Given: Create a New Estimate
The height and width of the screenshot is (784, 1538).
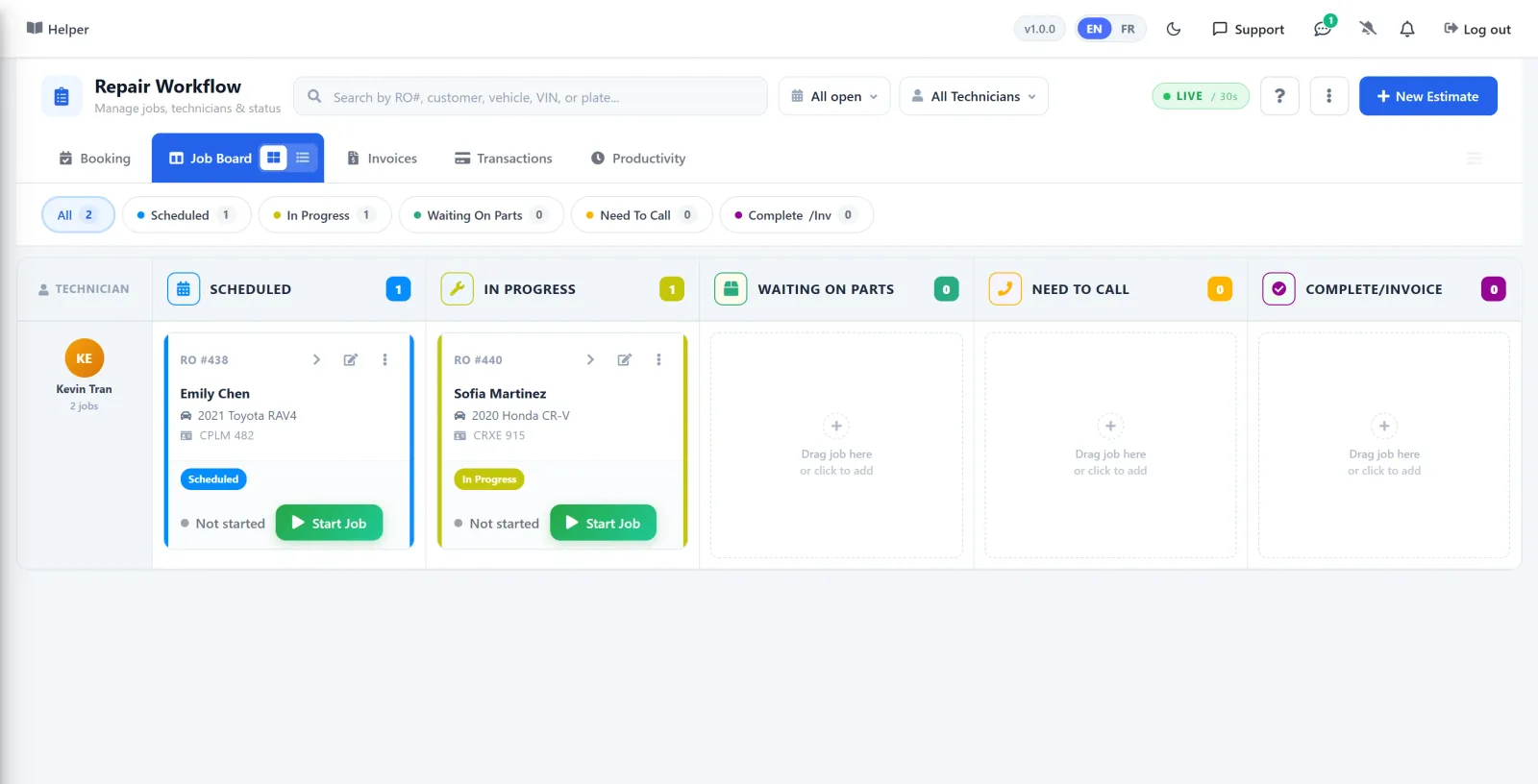Looking at the screenshot, I should pos(1428,96).
